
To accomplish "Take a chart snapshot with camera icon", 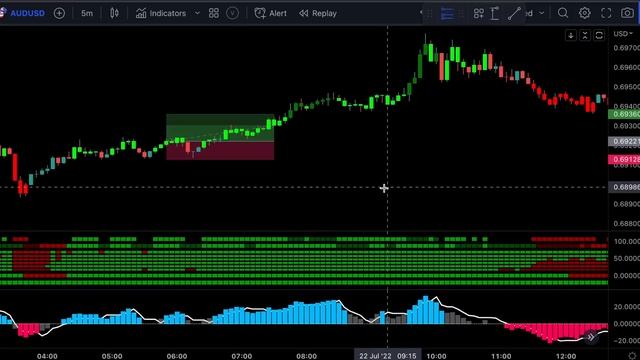I will point(627,13).
